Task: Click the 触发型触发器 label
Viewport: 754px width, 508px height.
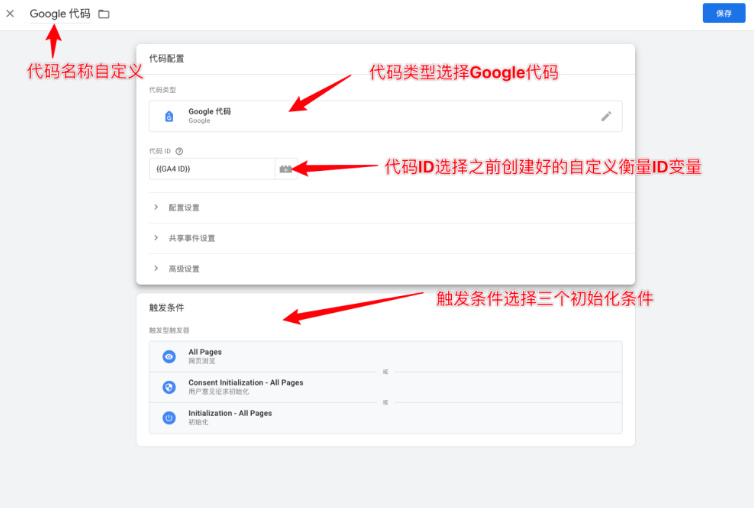Action: pyautogui.click(x=169, y=330)
